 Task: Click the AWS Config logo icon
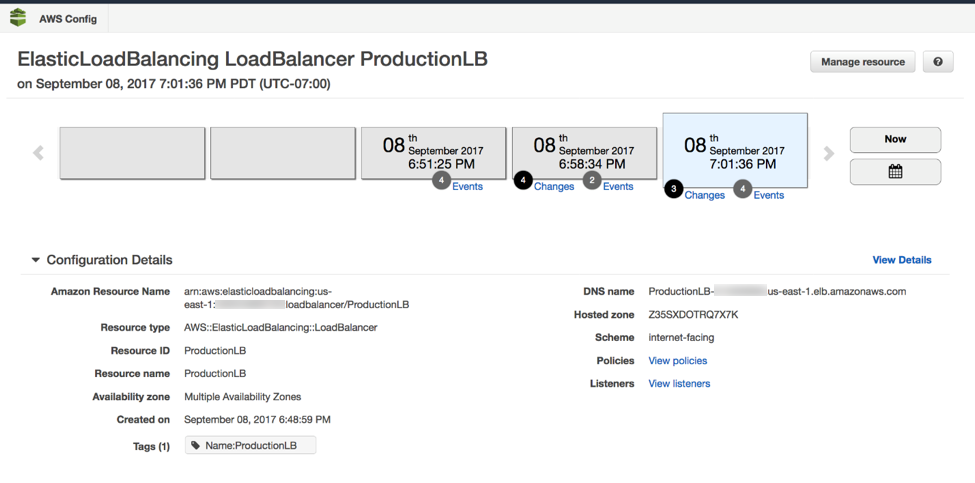(18, 18)
